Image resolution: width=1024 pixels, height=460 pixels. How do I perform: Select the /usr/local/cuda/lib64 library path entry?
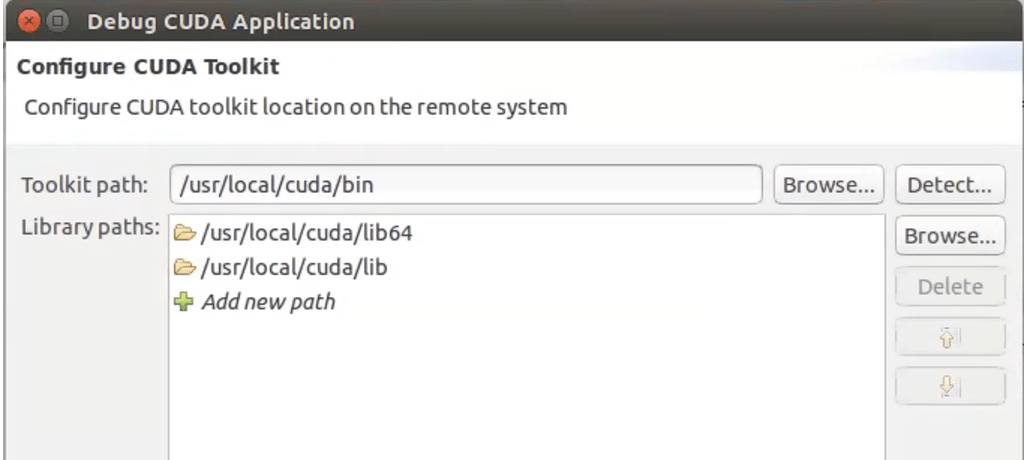point(306,234)
